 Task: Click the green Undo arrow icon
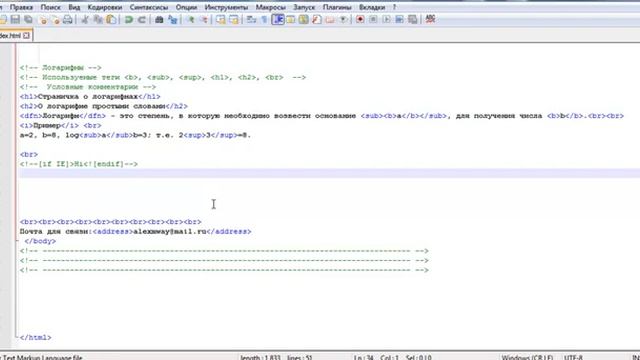click(x=129, y=19)
